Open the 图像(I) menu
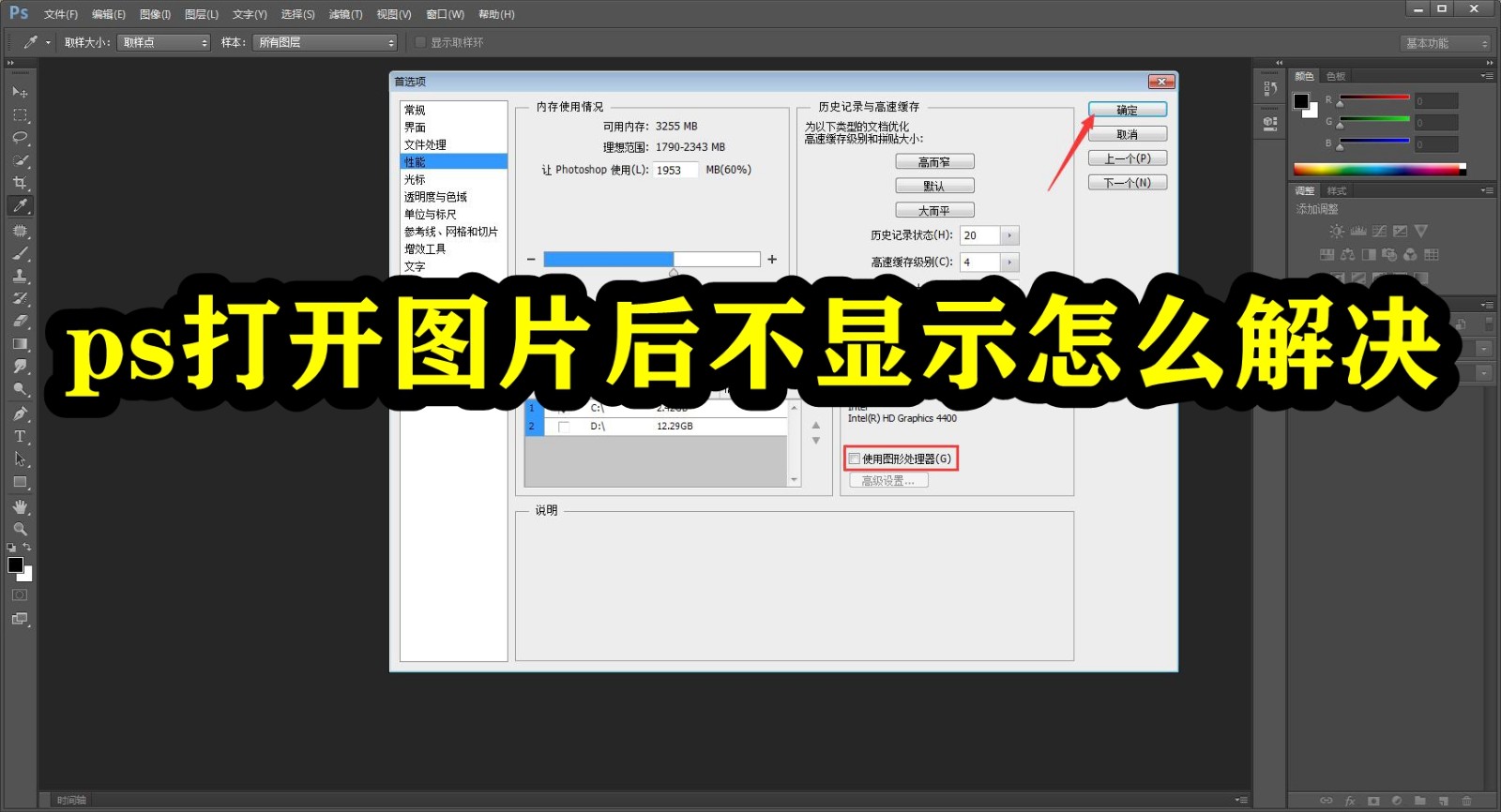Image resolution: width=1501 pixels, height=812 pixels. [x=155, y=14]
